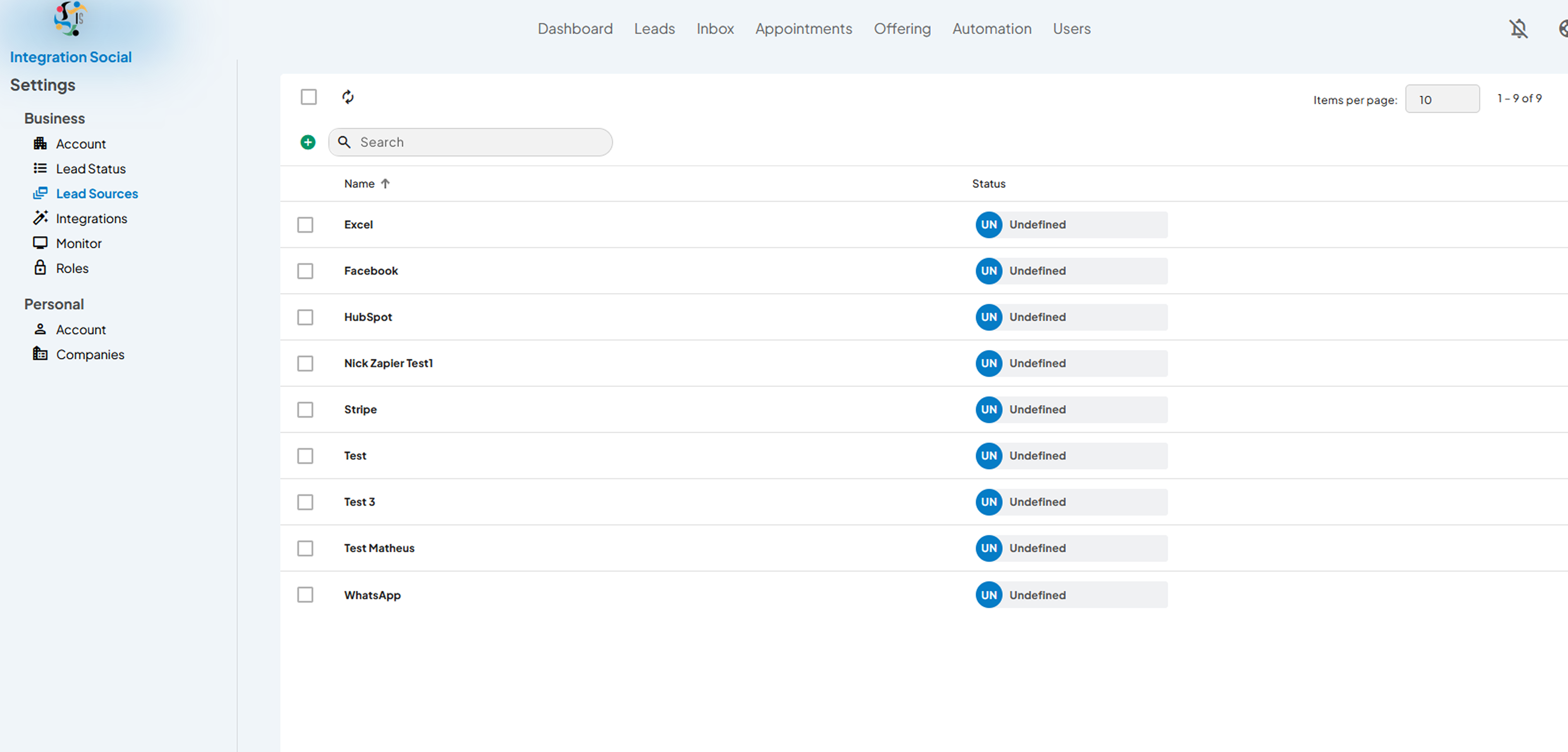Open the Integrations magic wand icon
Viewport: 1568px width, 752px height.
(x=40, y=218)
